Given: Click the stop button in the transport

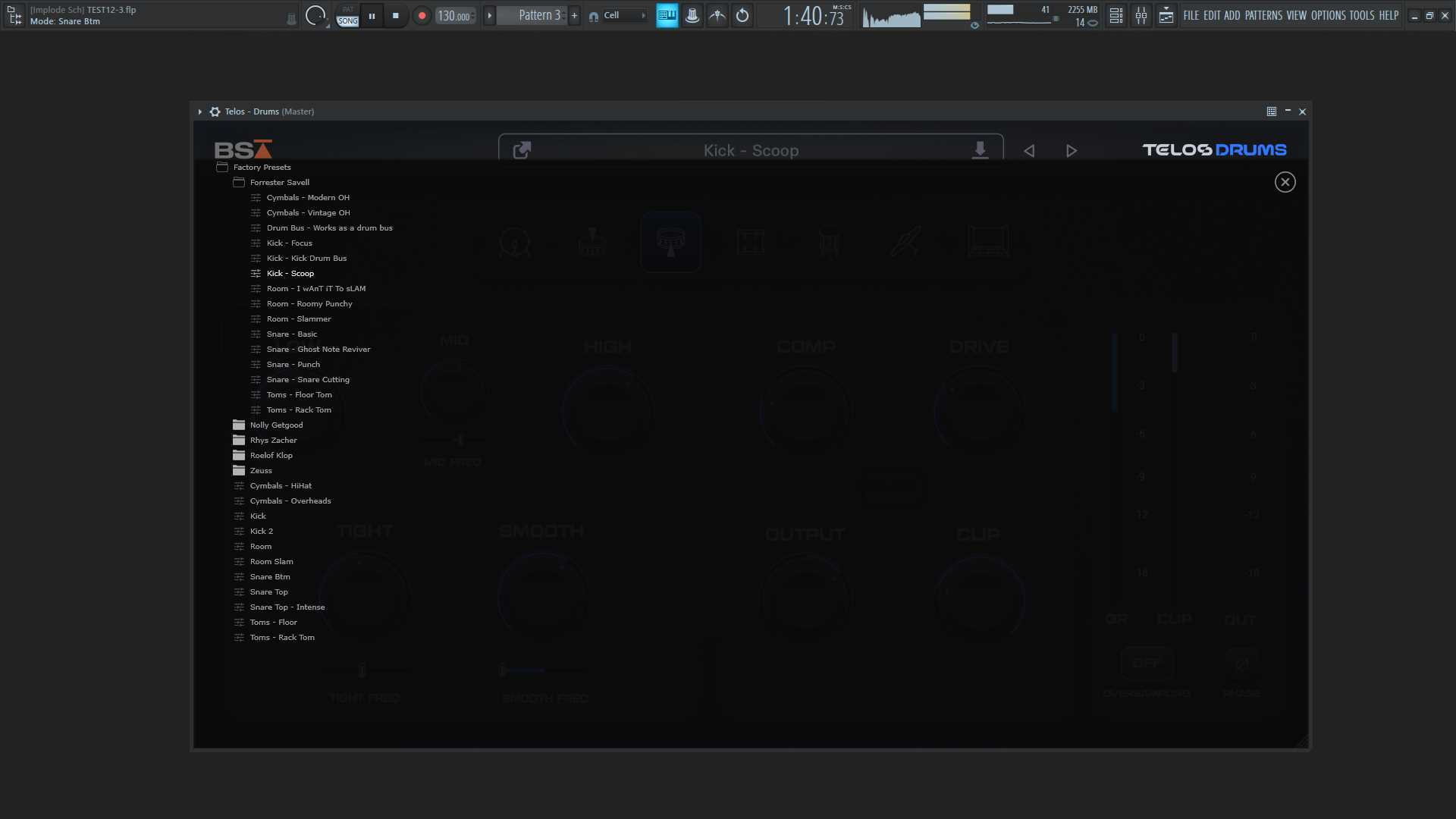Looking at the screenshot, I should (x=395, y=15).
